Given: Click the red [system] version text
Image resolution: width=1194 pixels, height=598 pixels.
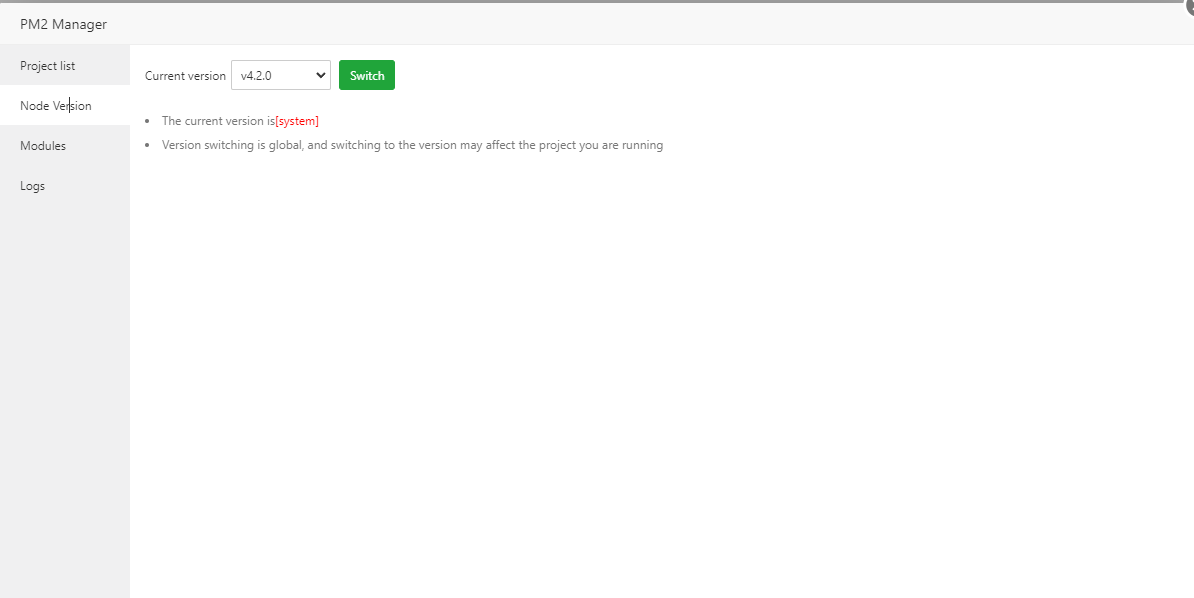Looking at the screenshot, I should [297, 121].
